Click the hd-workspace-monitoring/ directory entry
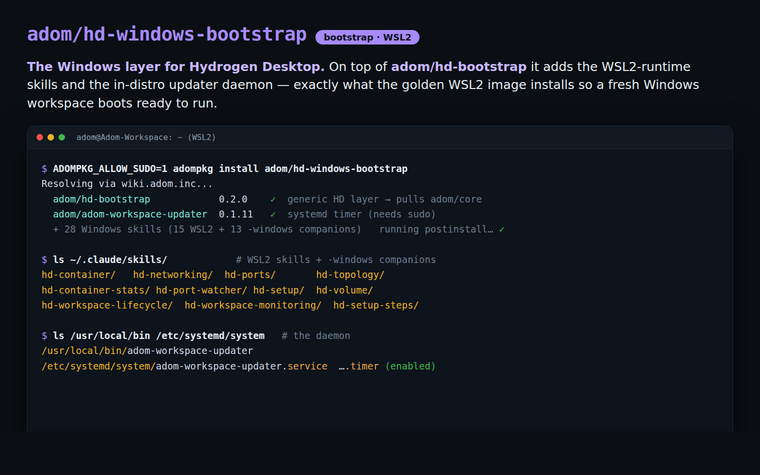This screenshot has width=760, height=475. pos(253,305)
